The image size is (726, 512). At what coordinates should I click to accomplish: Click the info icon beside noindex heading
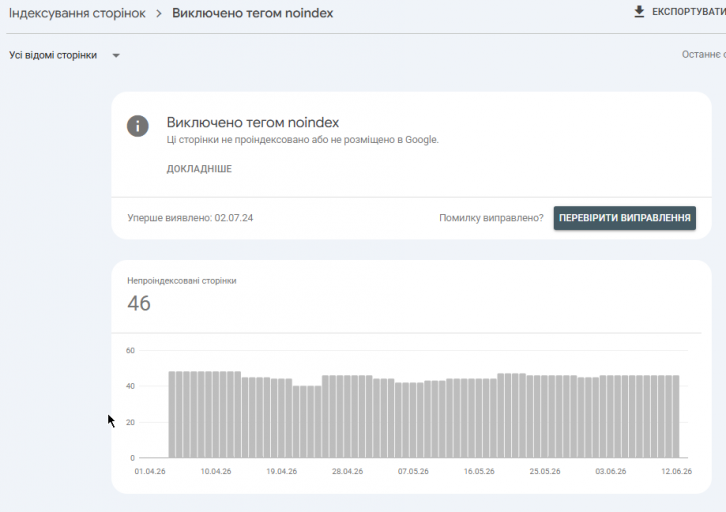pyautogui.click(x=138, y=126)
